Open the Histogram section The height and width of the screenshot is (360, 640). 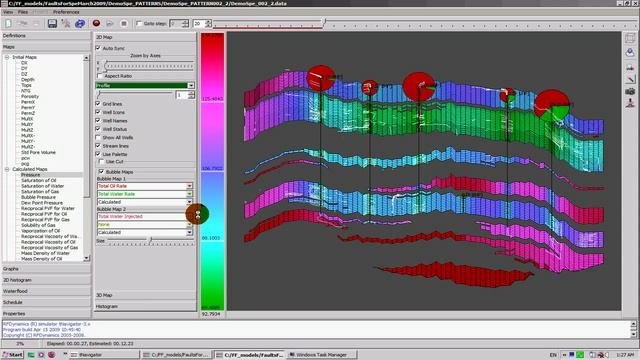[x=145, y=306]
